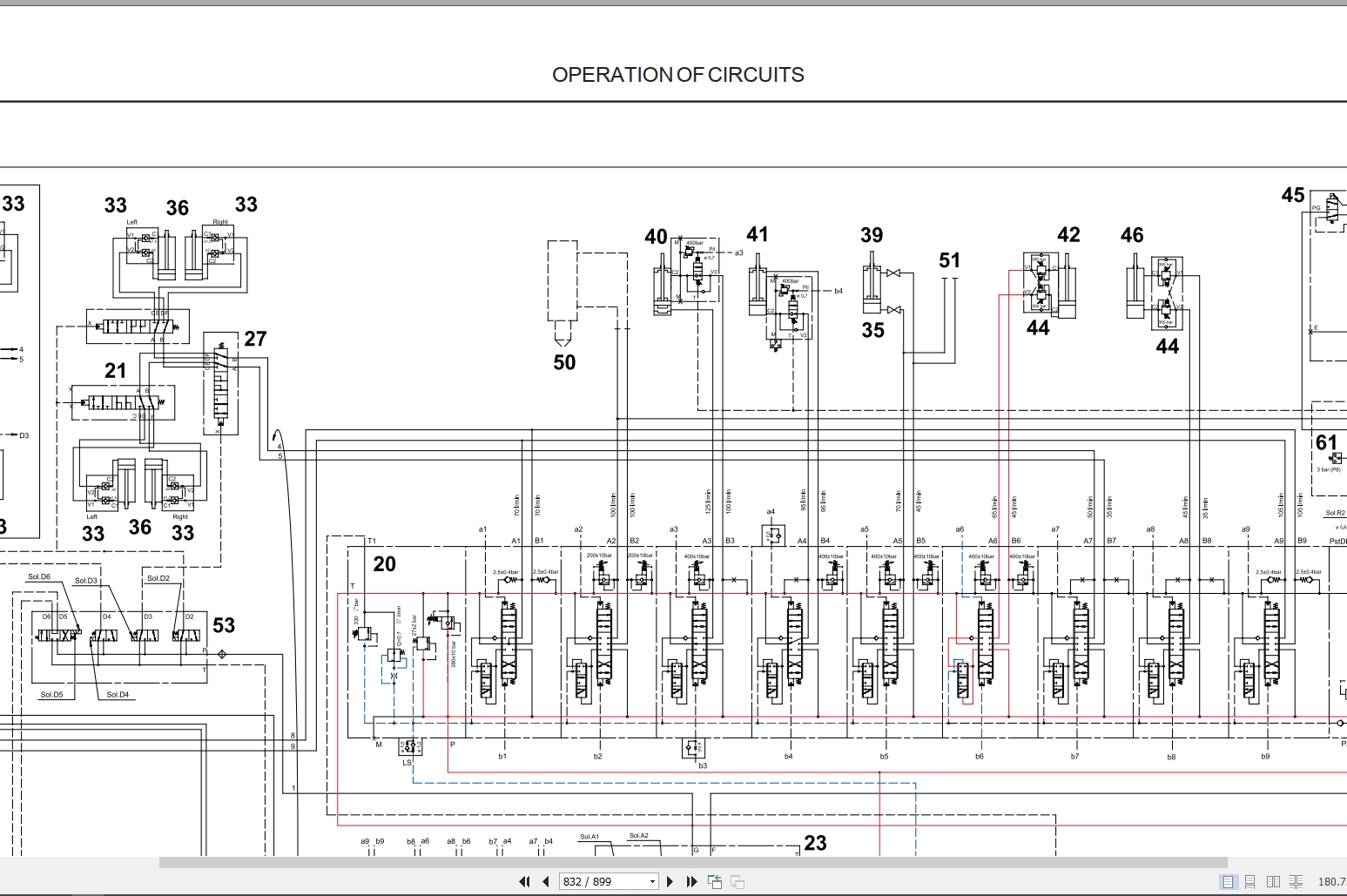Click component label 41 in the diagram
The image size is (1347, 896).
(758, 234)
